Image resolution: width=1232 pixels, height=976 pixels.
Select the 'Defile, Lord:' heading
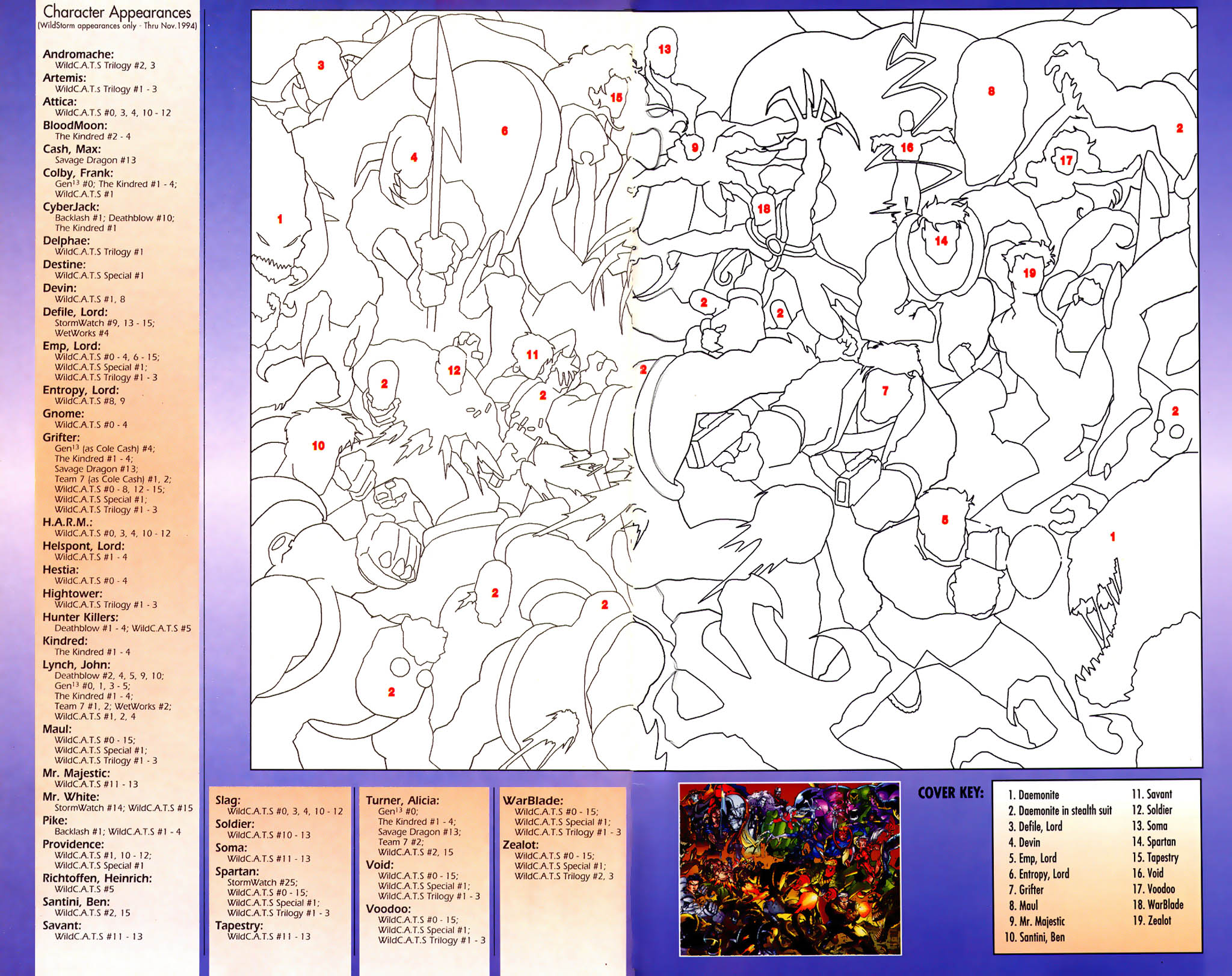coord(75,312)
